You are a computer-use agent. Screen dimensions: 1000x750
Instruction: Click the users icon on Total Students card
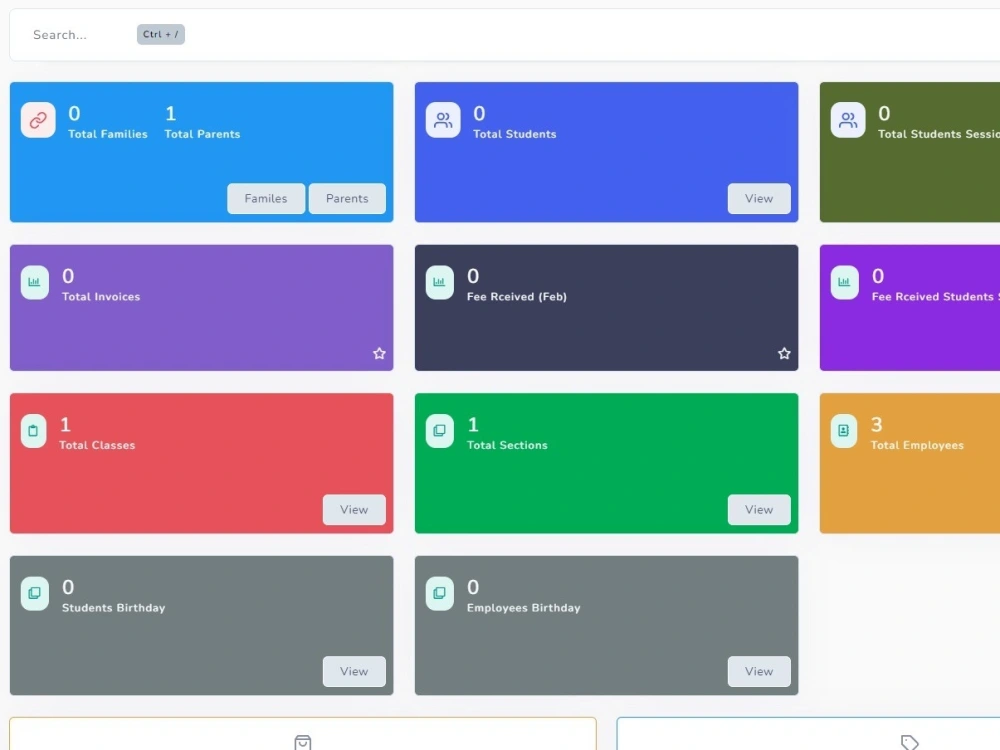pyautogui.click(x=443, y=120)
